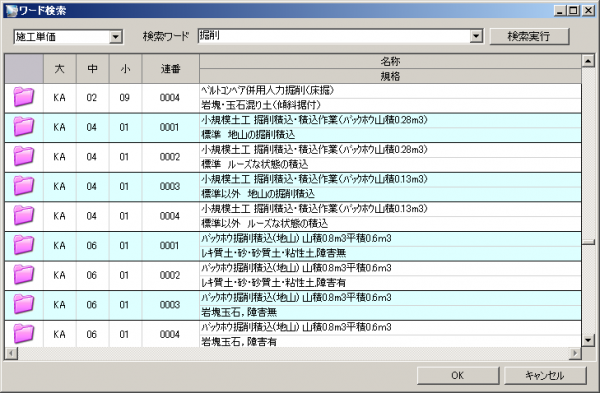
Task: Expand the 検索ワード history dropdown arrow
Action: 476,36
